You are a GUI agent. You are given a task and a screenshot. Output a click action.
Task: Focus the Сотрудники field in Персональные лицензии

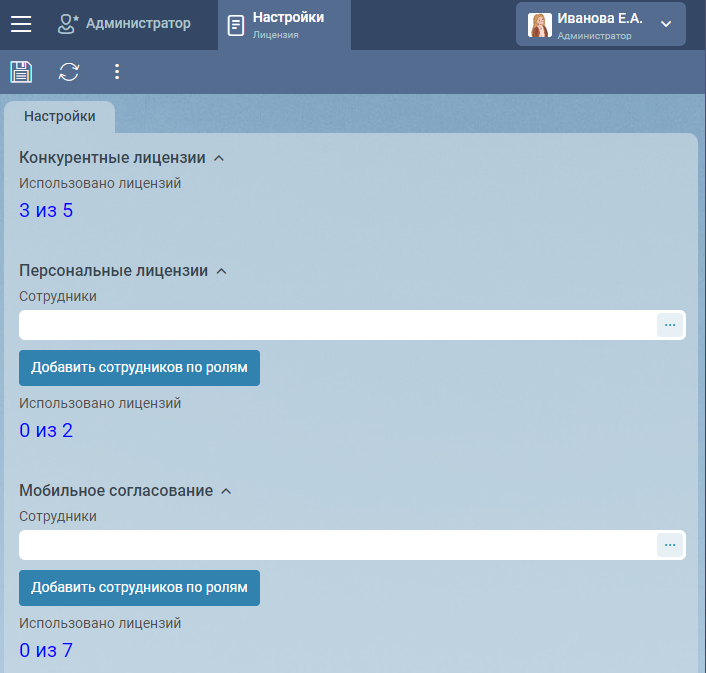point(336,325)
